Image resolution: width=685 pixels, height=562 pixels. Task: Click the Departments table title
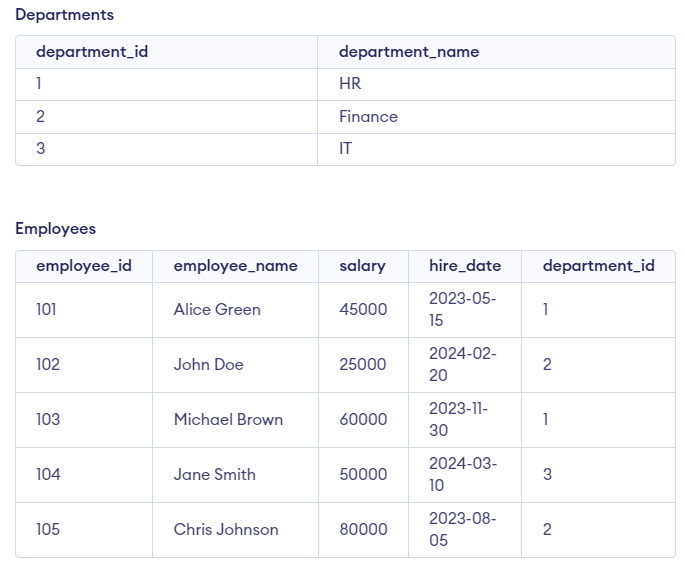pos(64,15)
